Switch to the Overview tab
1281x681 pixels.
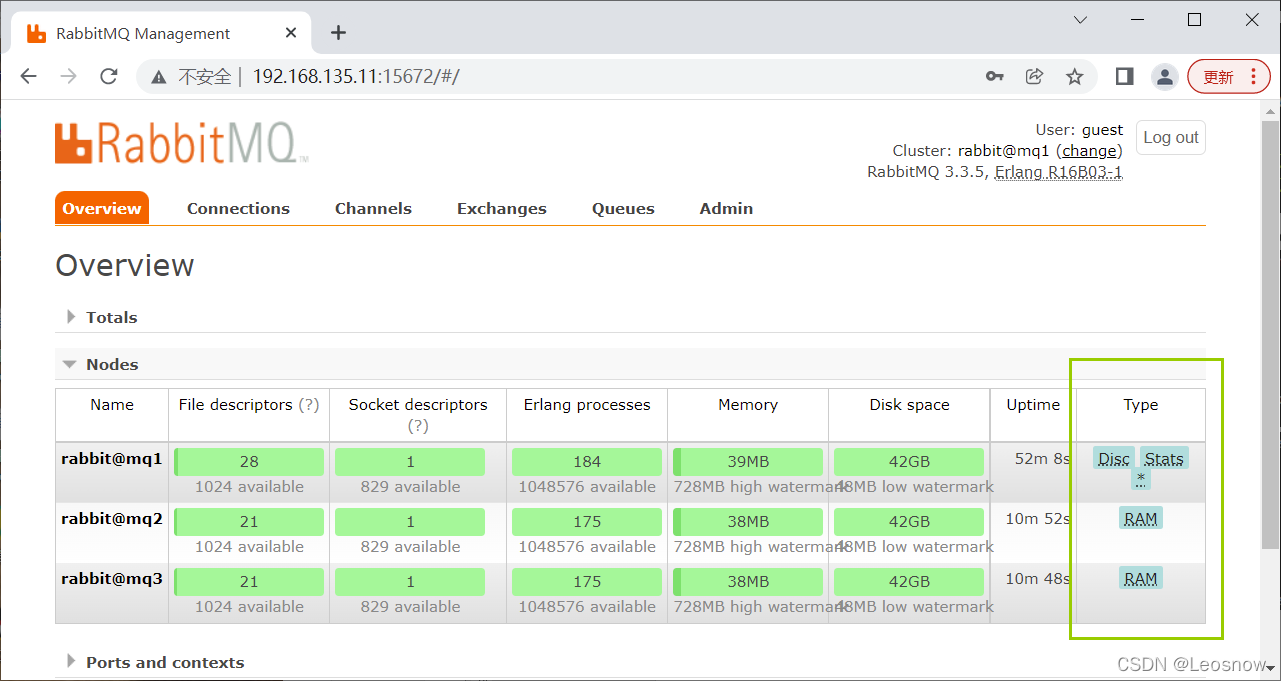102,208
